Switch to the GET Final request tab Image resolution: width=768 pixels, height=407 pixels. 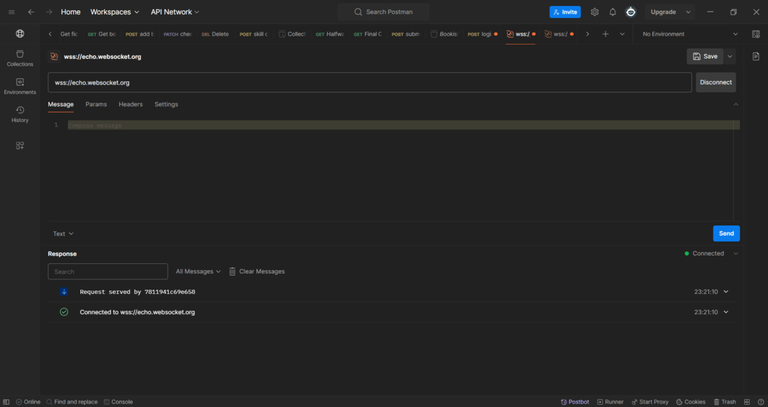click(367, 34)
